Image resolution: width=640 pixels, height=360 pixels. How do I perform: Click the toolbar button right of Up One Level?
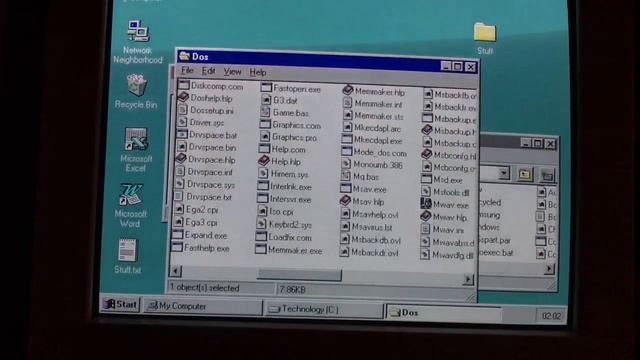tap(547, 175)
